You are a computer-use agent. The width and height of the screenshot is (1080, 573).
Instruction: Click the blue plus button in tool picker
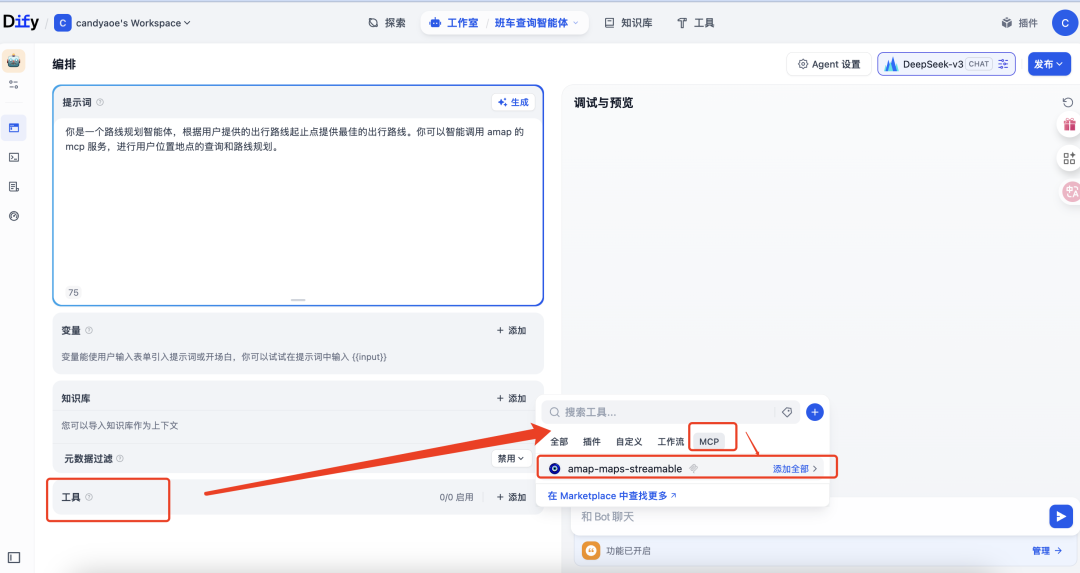(815, 412)
